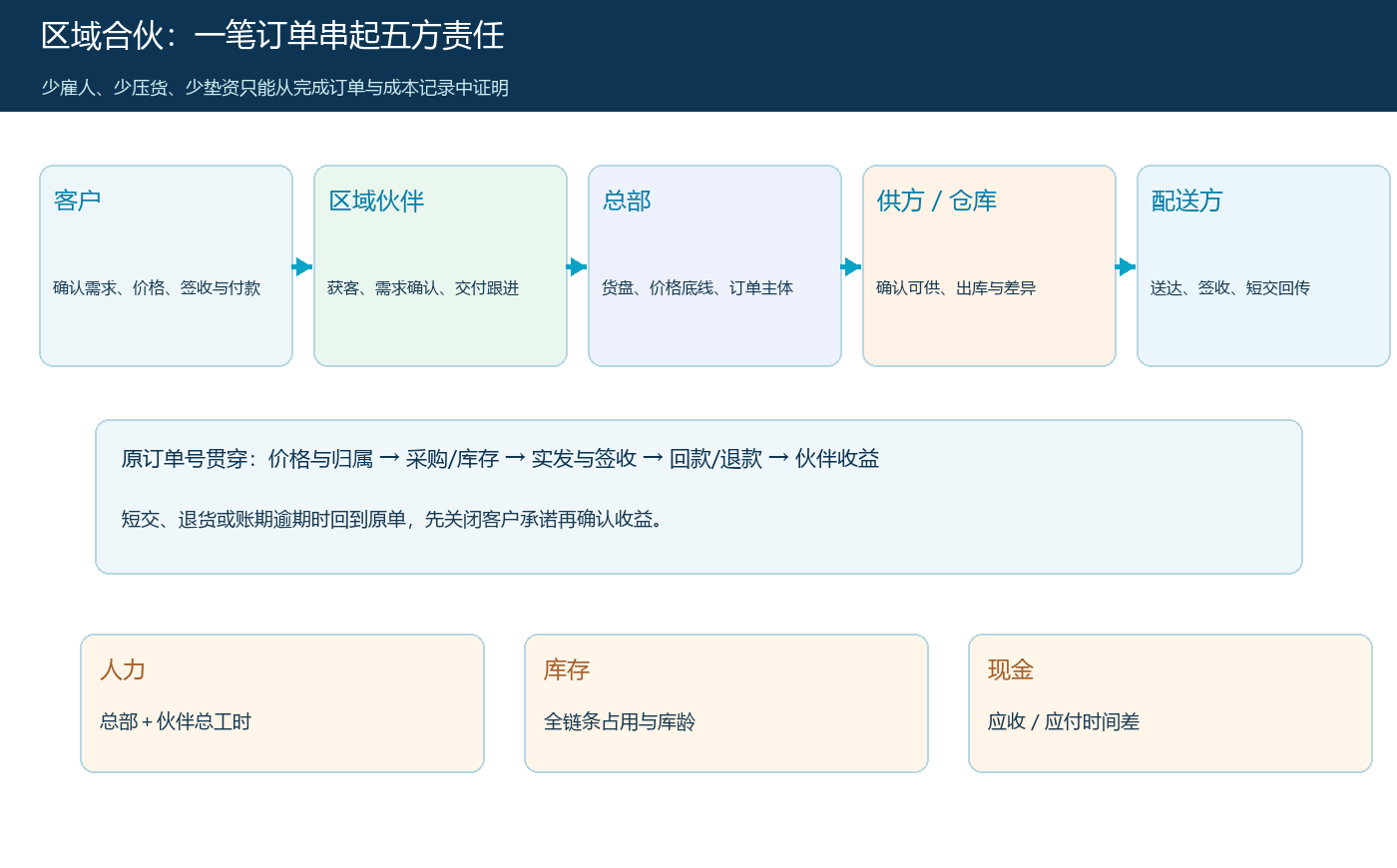Select the text 应收 / 应付时间差
1397x868 pixels.
tap(1064, 721)
